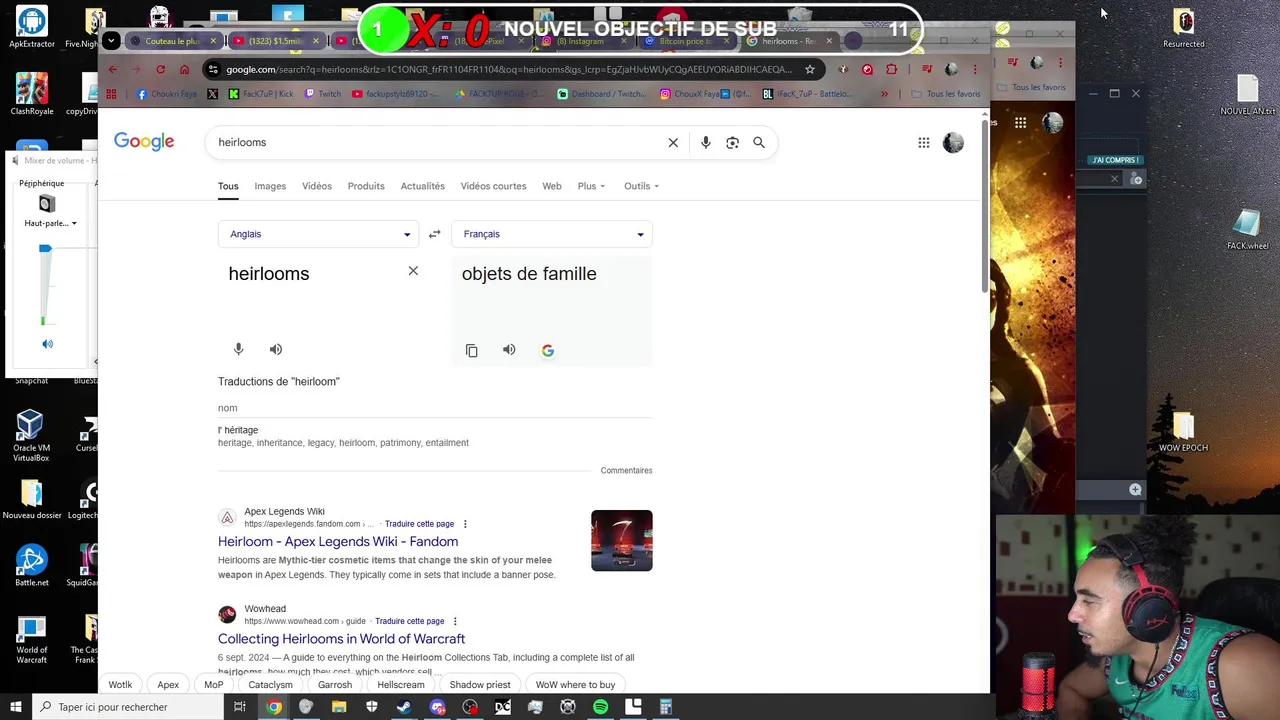Open the Oracle VM VirtualBox desktop icon

(x=30, y=436)
